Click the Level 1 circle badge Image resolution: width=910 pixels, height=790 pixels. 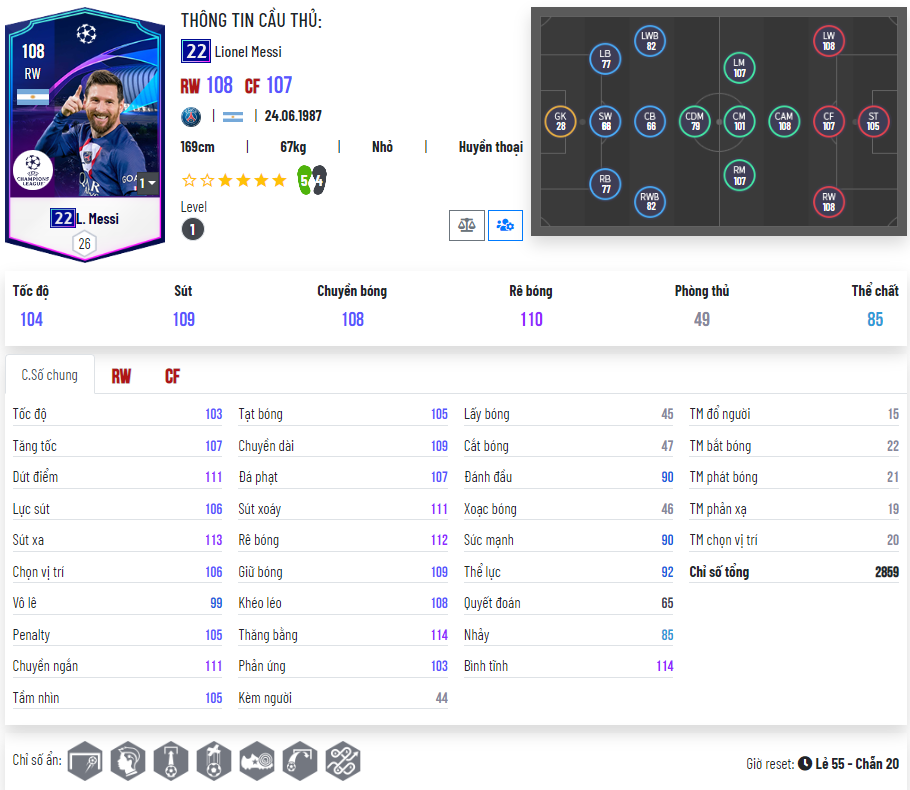point(193,229)
